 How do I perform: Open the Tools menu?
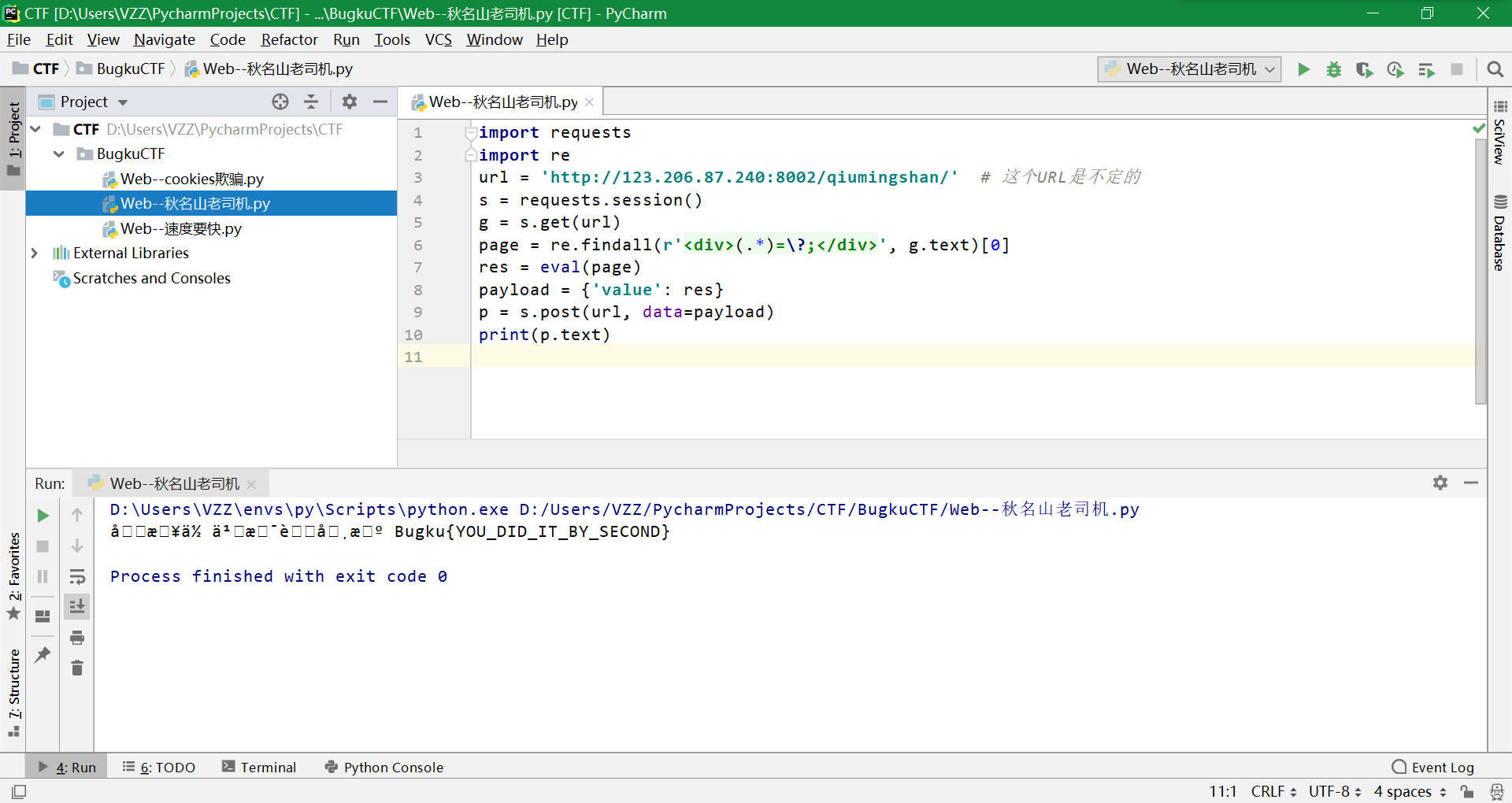pos(392,39)
